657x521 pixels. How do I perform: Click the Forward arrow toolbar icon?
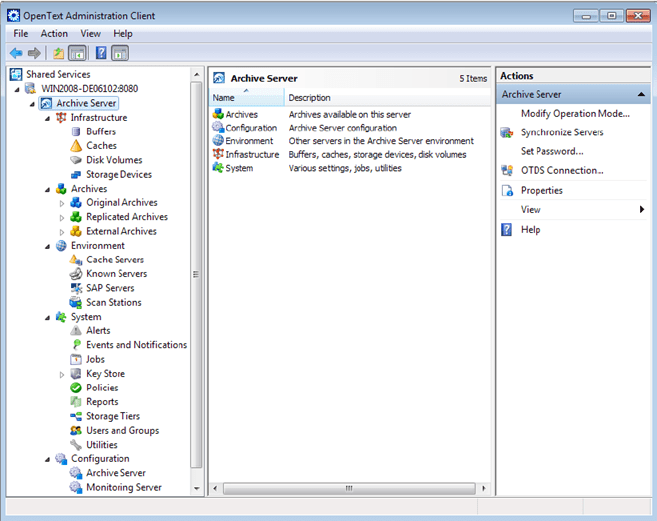[34, 53]
